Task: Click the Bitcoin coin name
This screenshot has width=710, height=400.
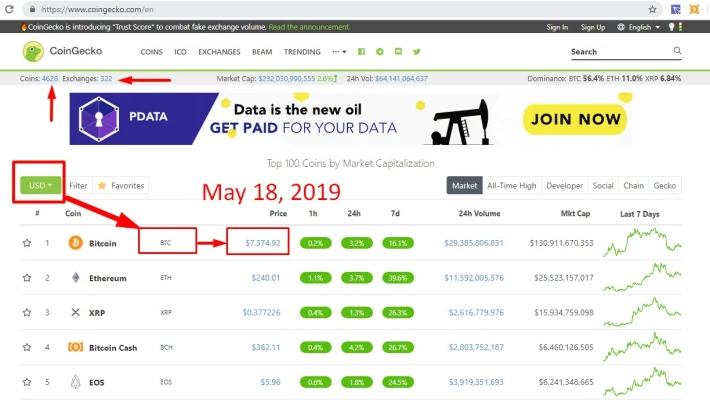Action: click(102, 243)
